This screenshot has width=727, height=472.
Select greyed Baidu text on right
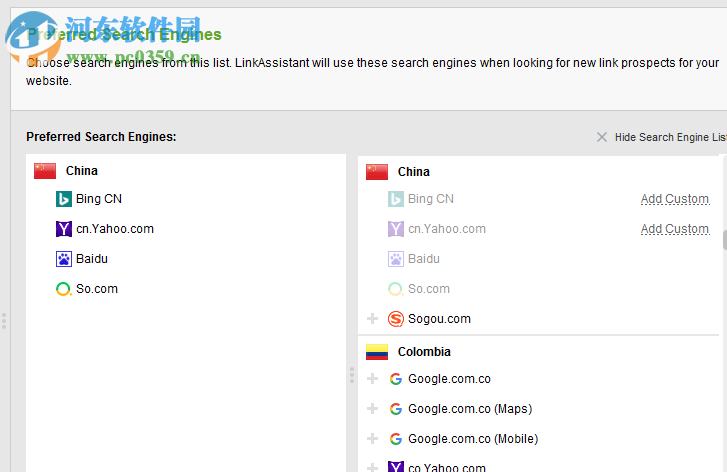(x=424, y=259)
